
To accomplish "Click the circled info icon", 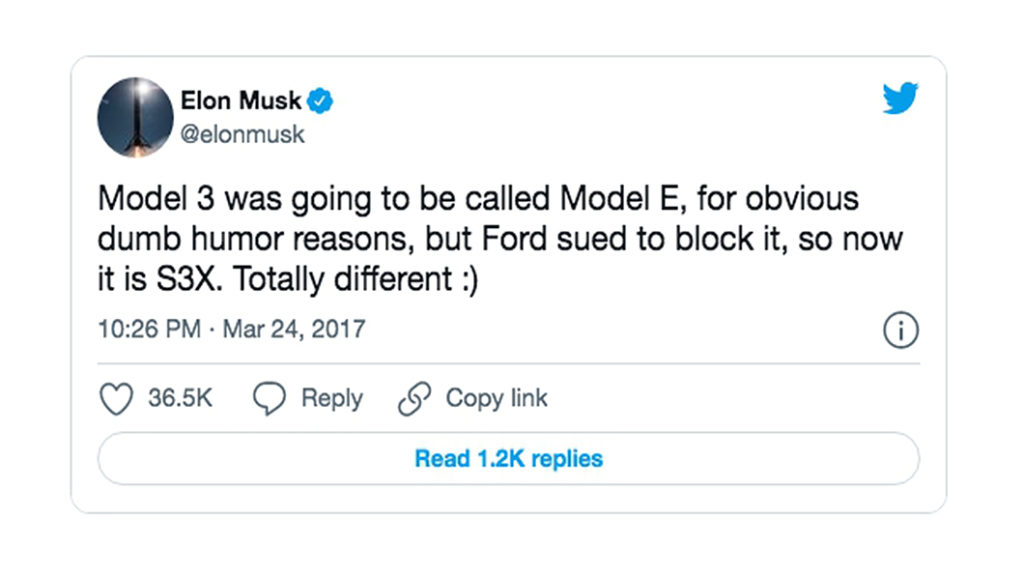I will 901,330.
